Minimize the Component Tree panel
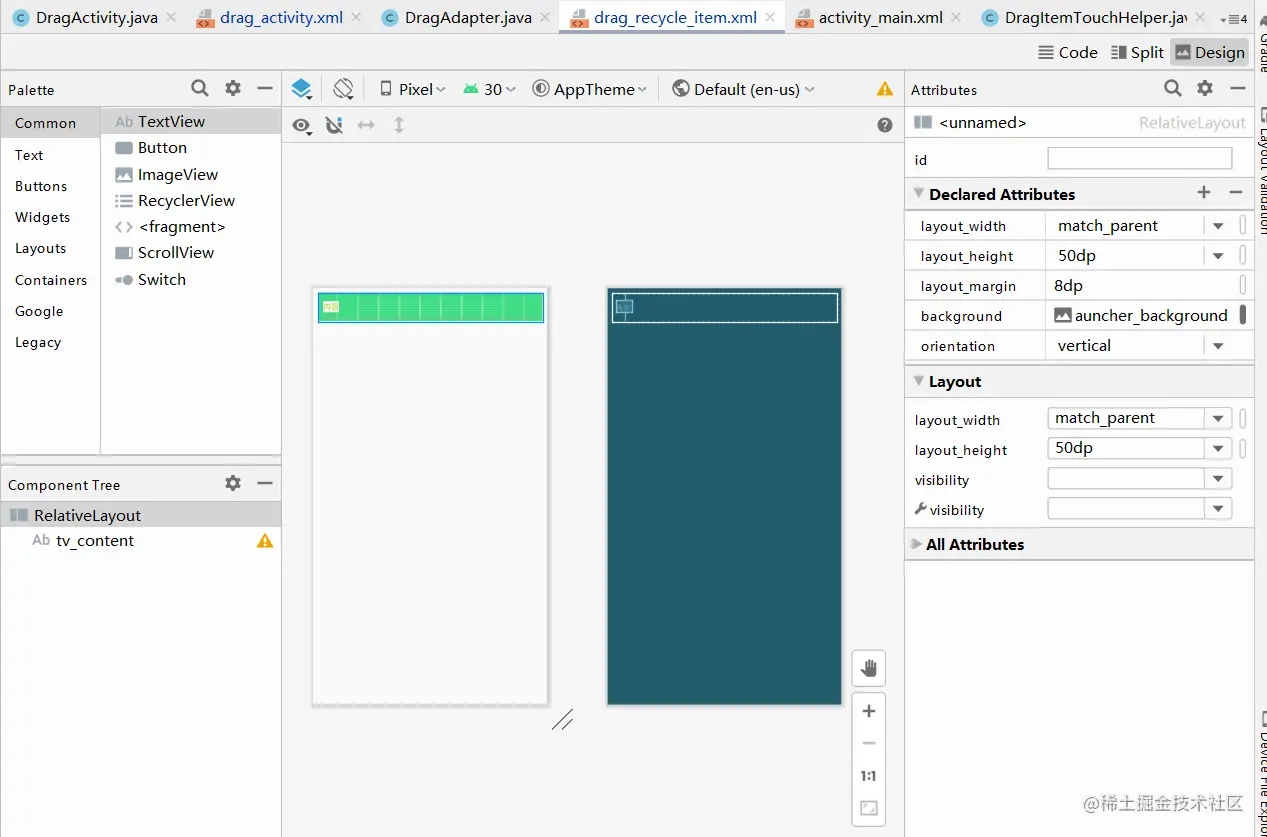Image resolution: width=1267 pixels, height=837 pixels. 265,483
